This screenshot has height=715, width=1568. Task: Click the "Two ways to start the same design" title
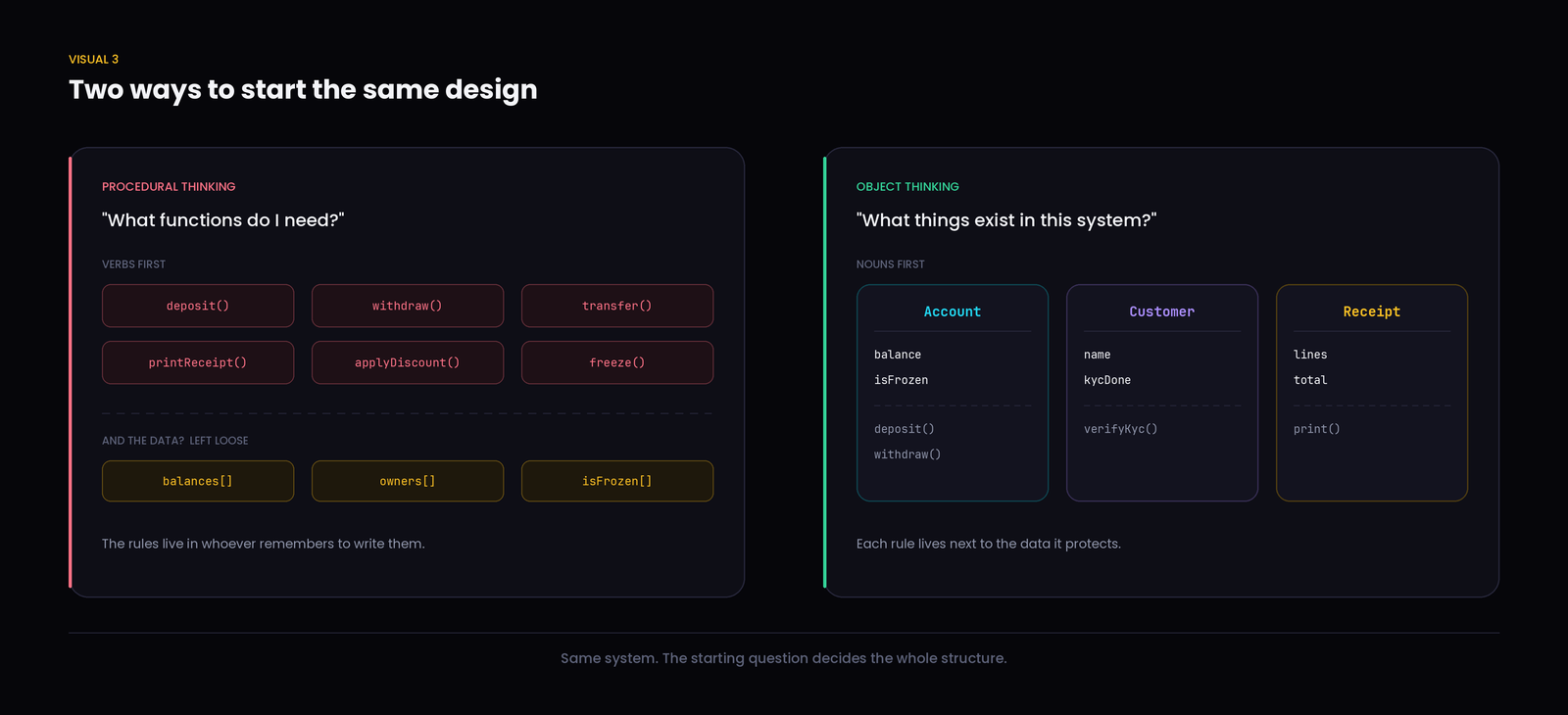click(x=303, y=90)
